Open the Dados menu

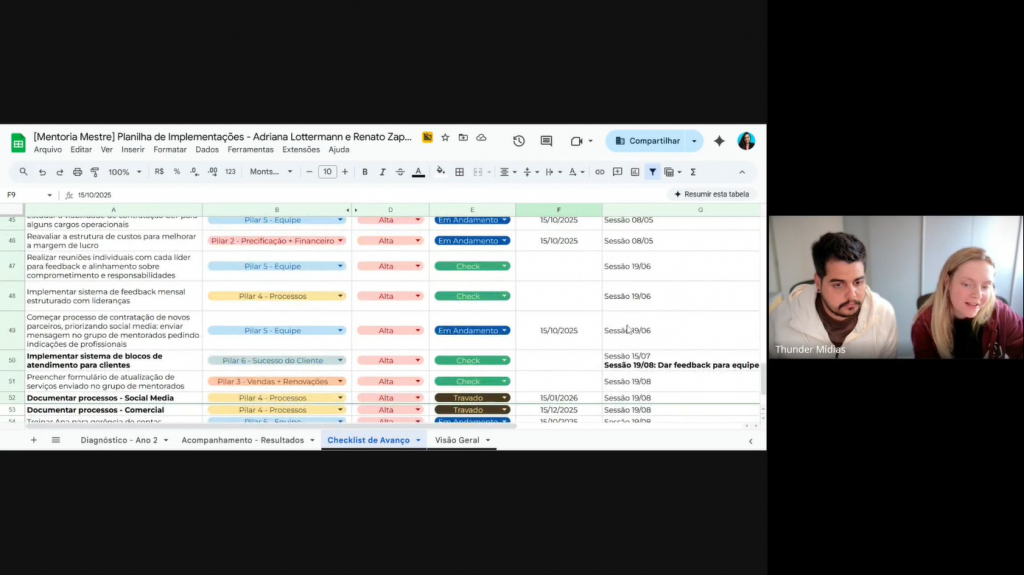(x=207, y=150)
